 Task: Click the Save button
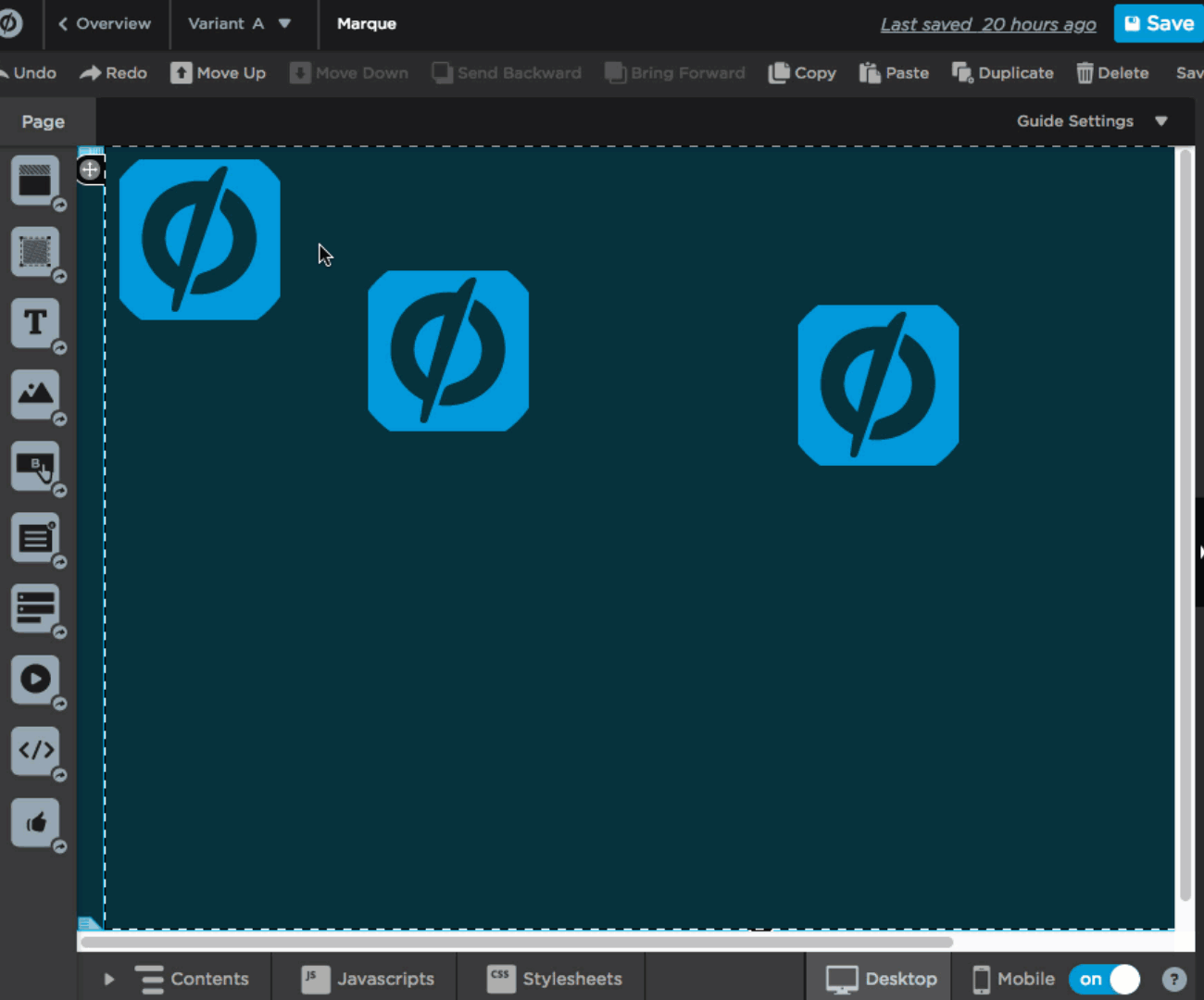[1159, 23]
